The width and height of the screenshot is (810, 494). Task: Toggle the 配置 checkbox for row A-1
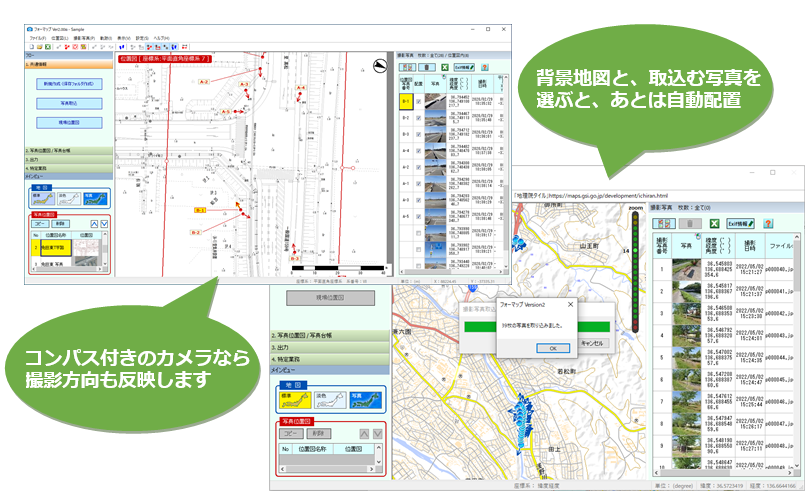coord(418,183)
